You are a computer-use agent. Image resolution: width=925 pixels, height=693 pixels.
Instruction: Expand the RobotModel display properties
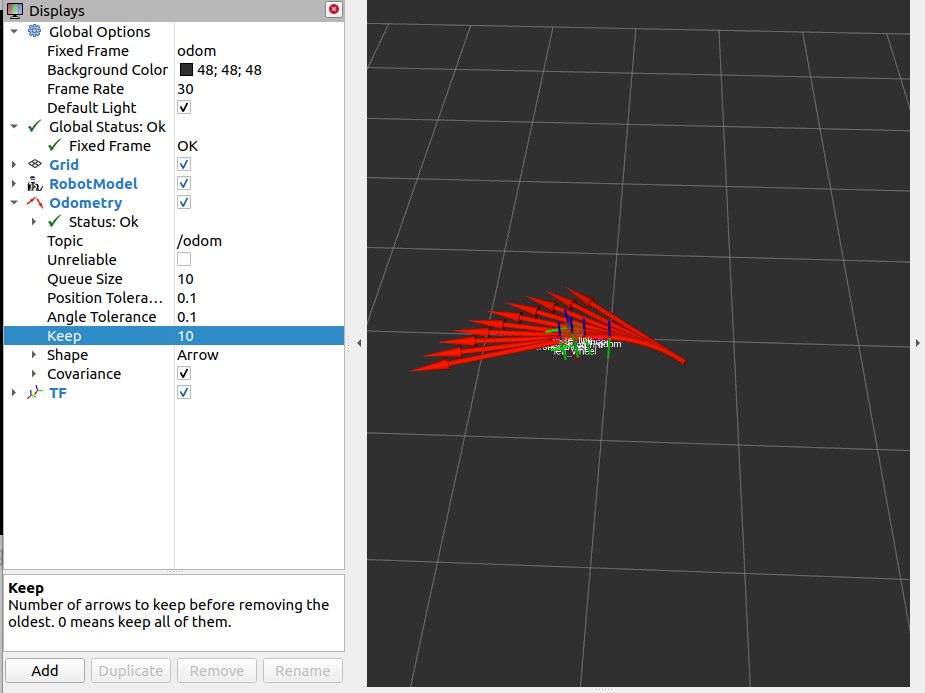(14, 183)
